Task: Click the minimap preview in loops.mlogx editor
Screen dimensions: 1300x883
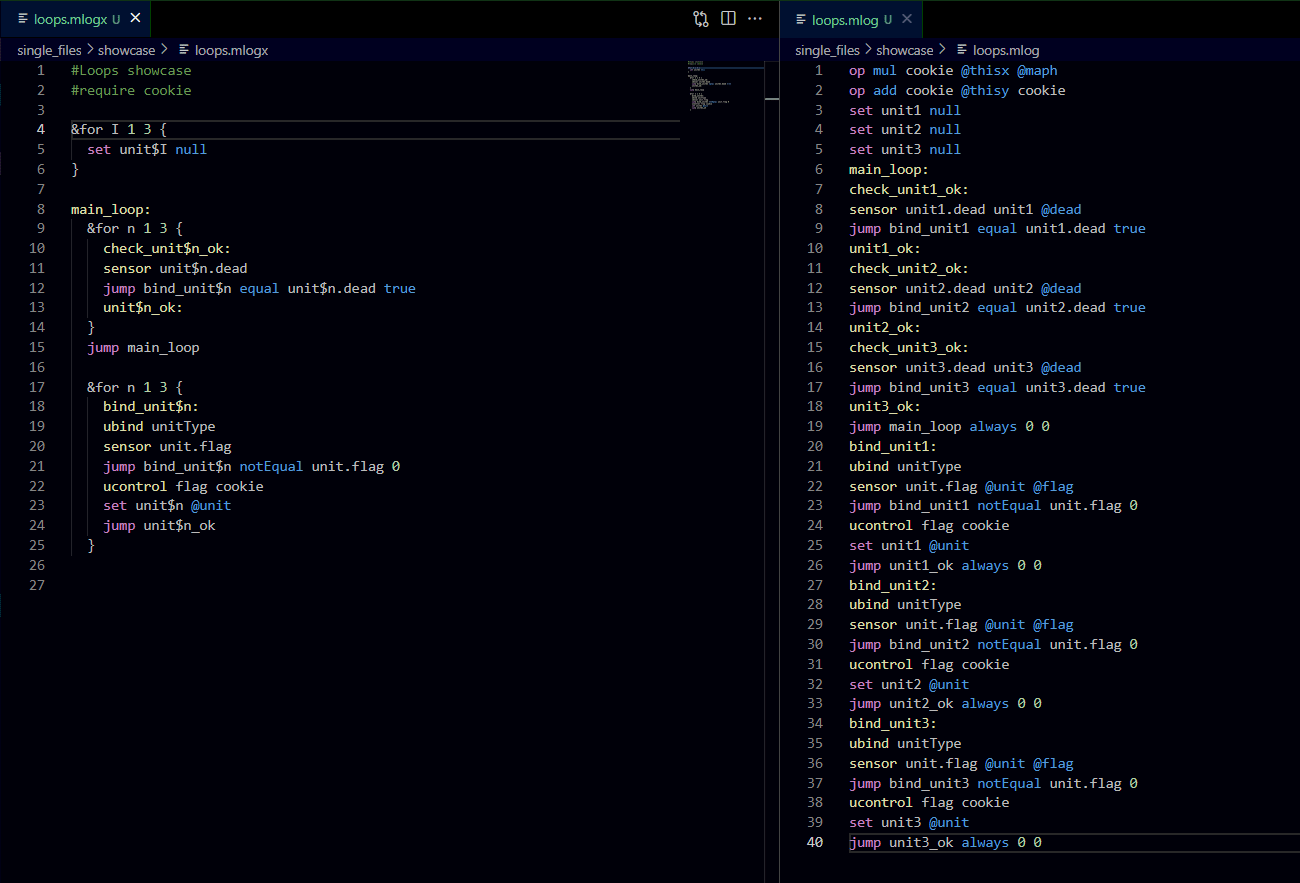Action: click(724, 85)
